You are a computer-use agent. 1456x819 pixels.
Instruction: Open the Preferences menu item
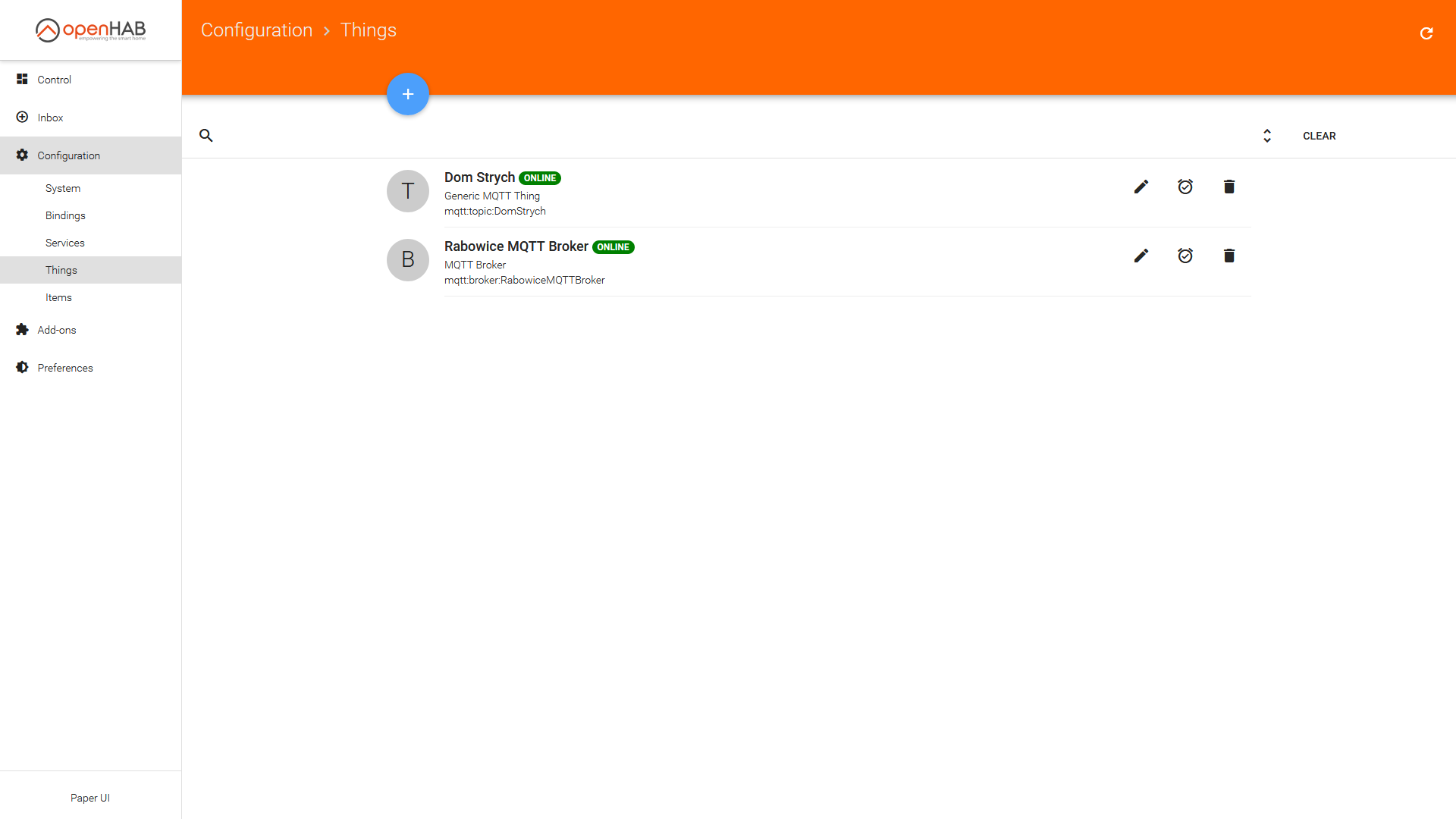tap(90, 368)
